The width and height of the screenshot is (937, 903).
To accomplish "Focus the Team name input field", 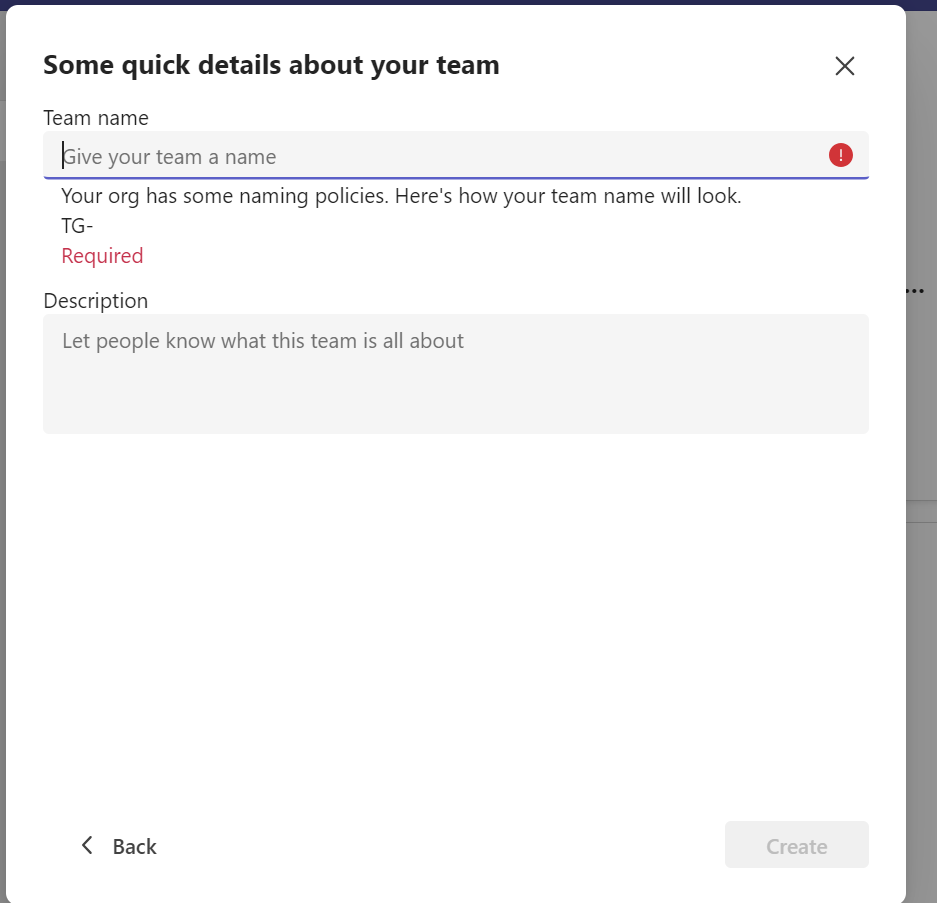I will pyautogui.click(x=440, y=156).
